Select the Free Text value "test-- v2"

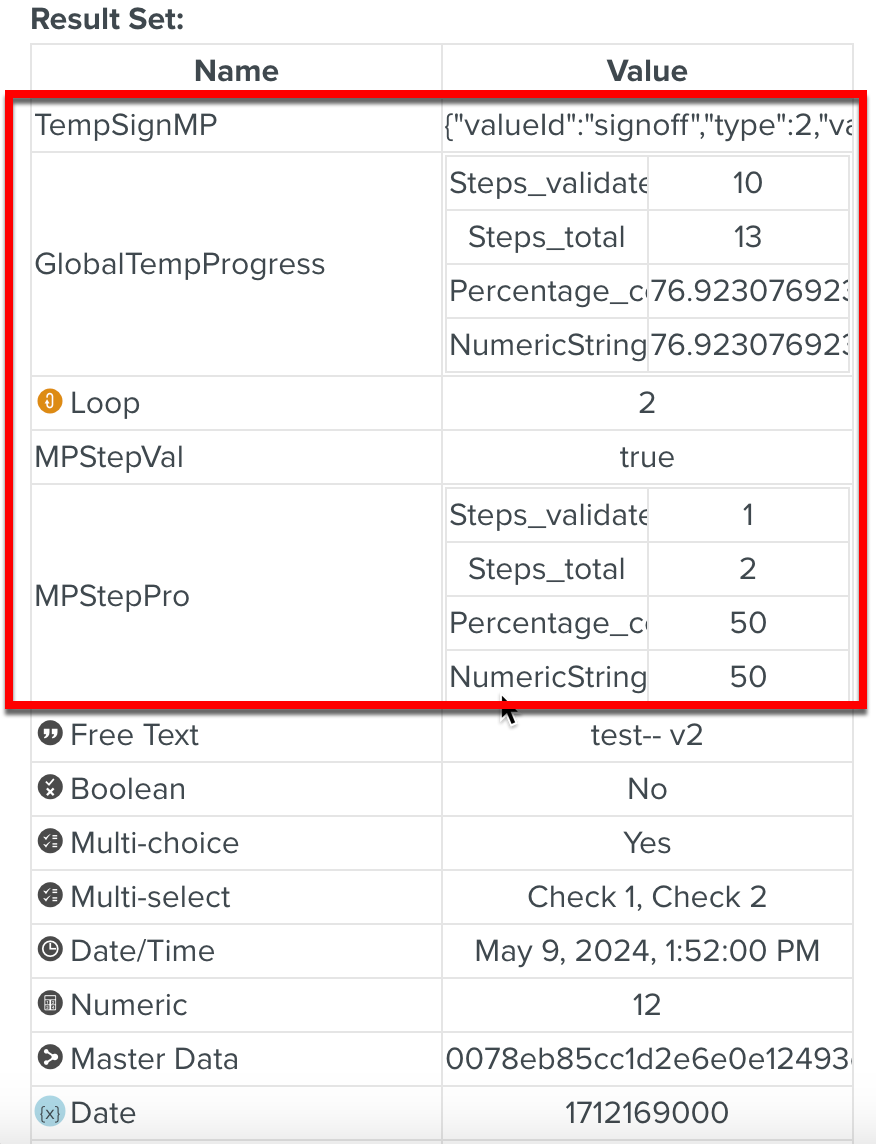647,735
